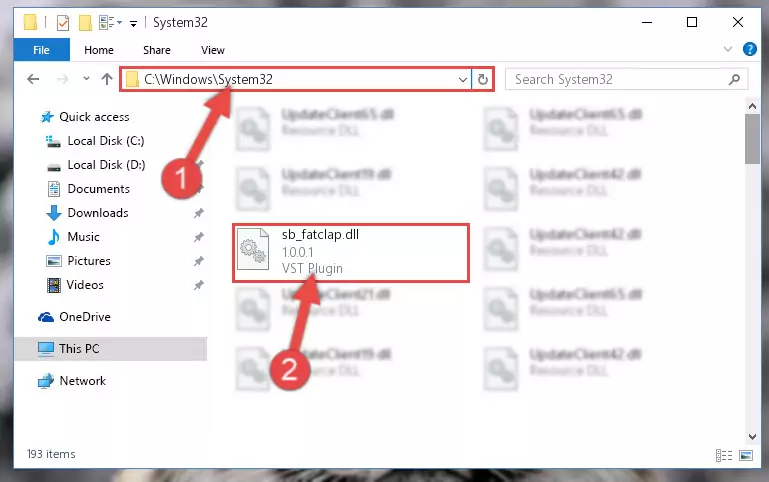769x482 pixels.
Task: Switch to details view in status bar
Action: (724, 456)
